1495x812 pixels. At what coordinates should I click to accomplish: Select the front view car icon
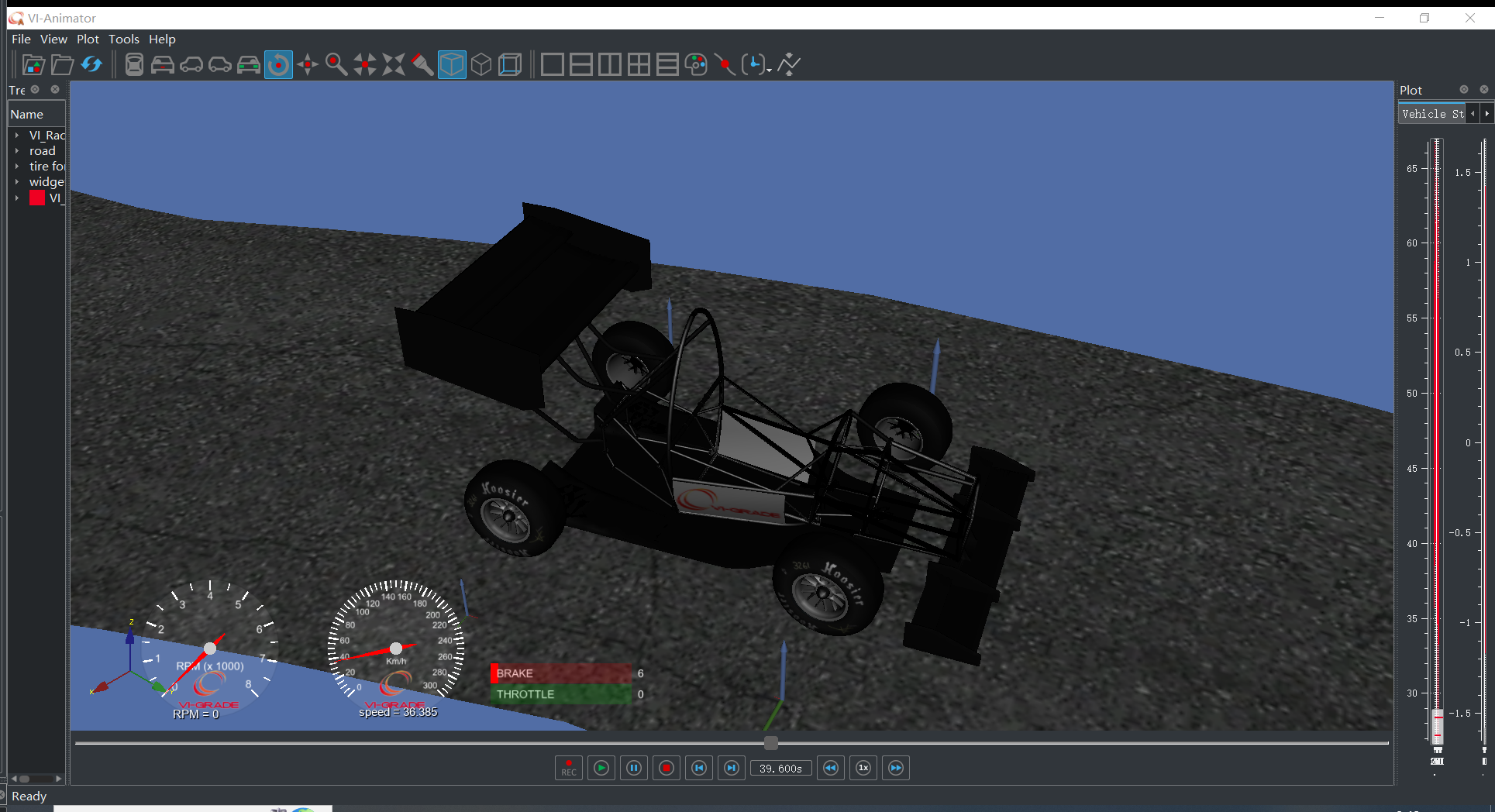pyautogui.click(x=162, y=65)
